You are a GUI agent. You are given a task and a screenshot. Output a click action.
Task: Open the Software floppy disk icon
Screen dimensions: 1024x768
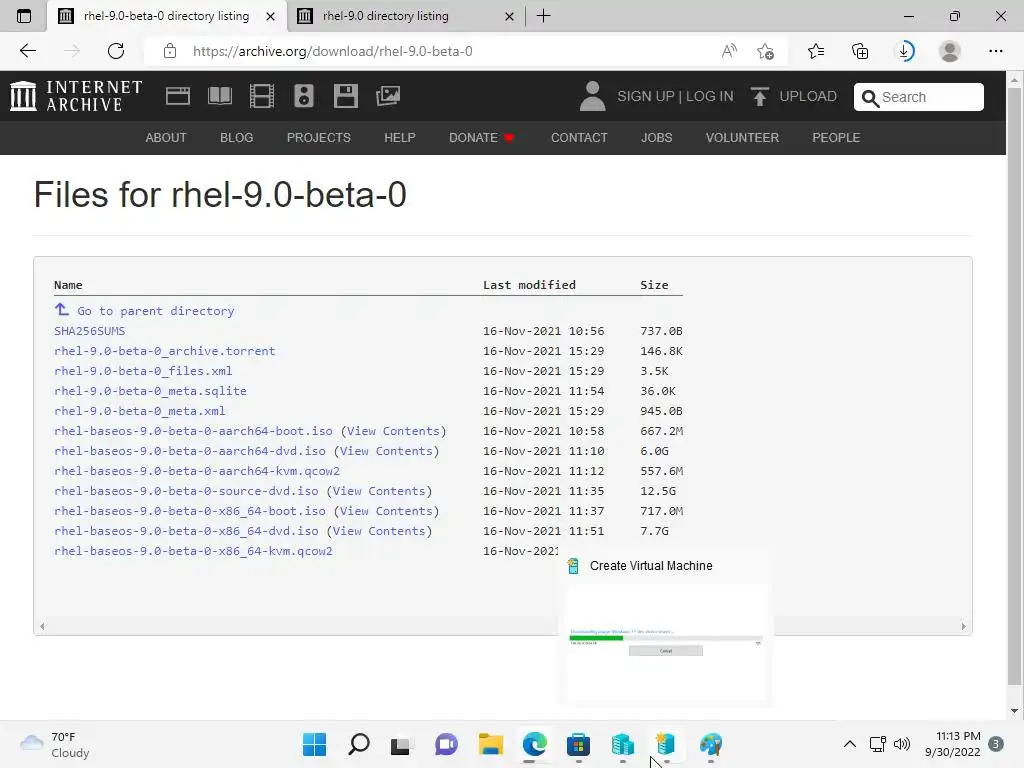coord(345,96)
